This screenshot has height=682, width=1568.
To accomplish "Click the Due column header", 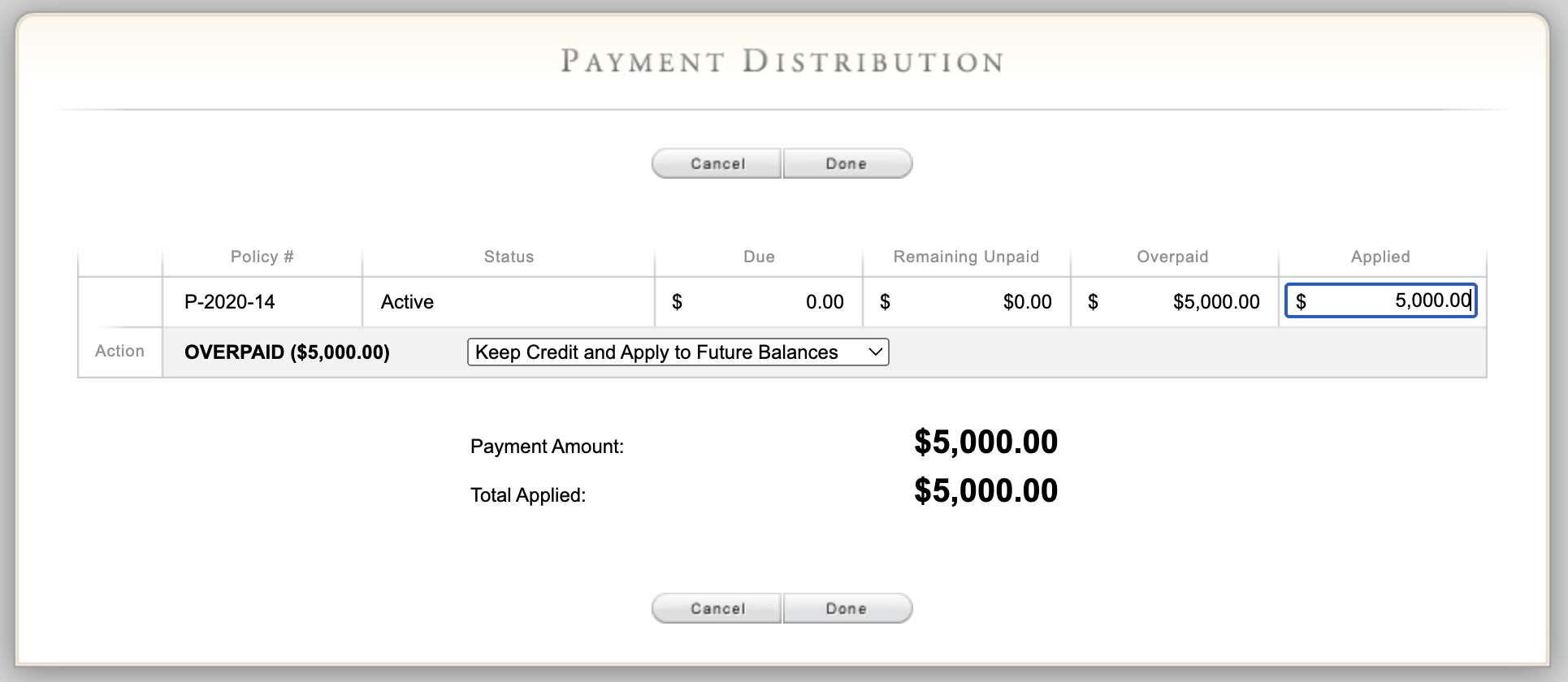I will point(759,257).
